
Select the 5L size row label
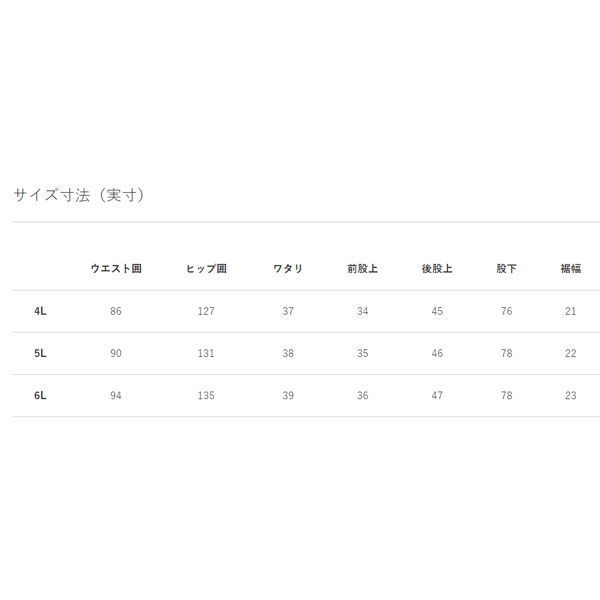tap(40, 353)
